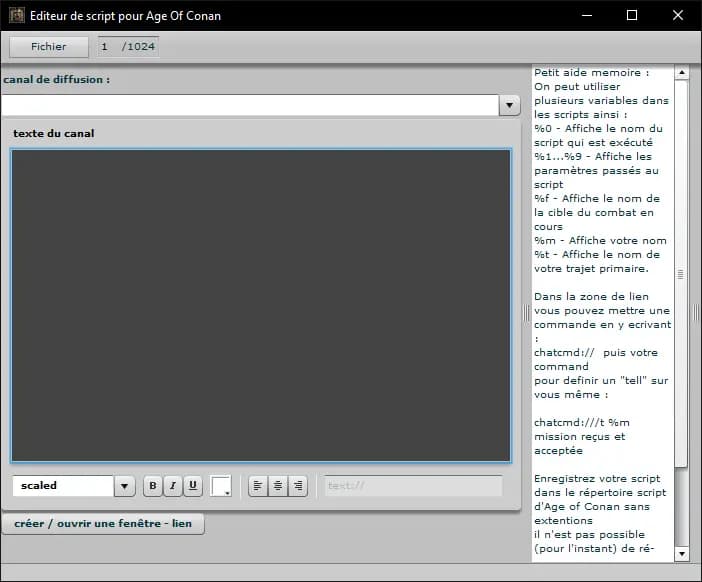The height and width of the screenshot is (582, 702).
Task: Click the canal de diffusion combo box field
Action: click(x=248, y=105)
